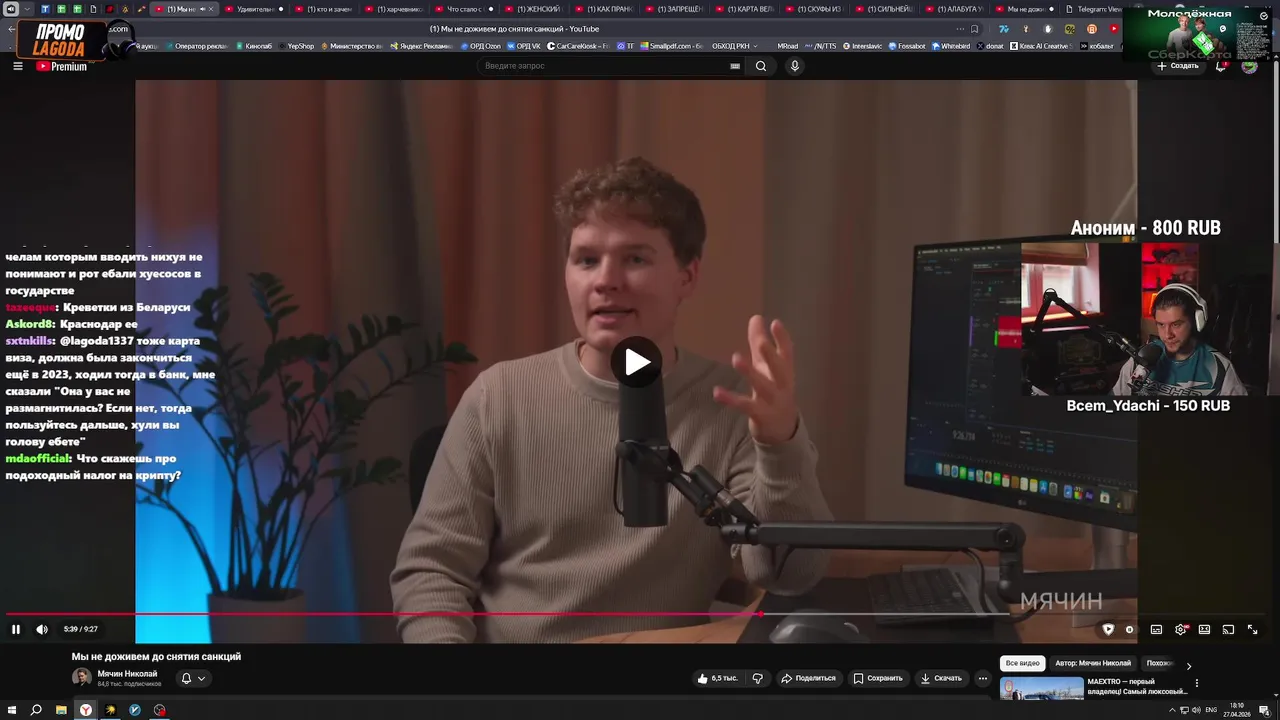
Task: Dislike the video
Action: point(757,678)
